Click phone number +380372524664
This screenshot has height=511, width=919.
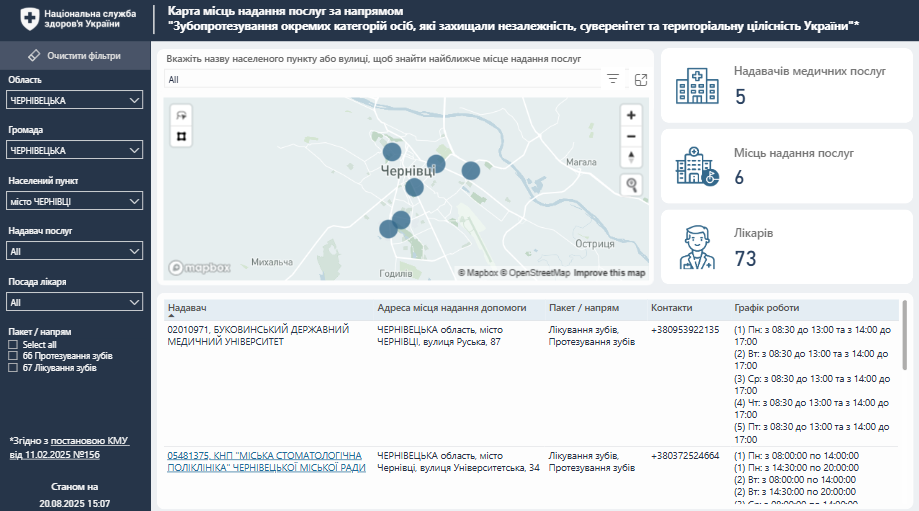click(x=685, y=455)
